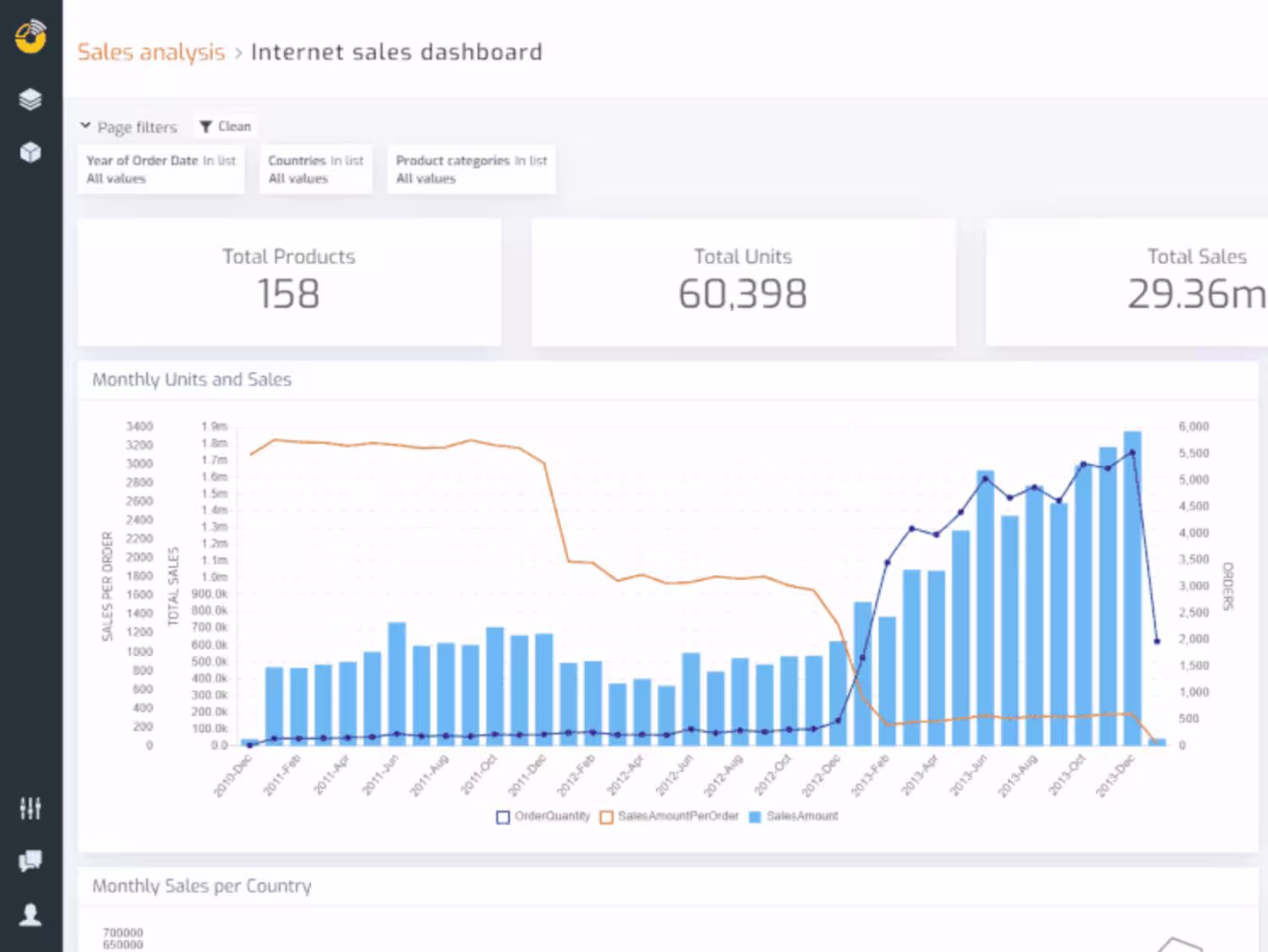The height and width of the screenshot is (952, 1268).
Task: Open the chat comments icon in sidebar
Action: click(x=30, y=861)
